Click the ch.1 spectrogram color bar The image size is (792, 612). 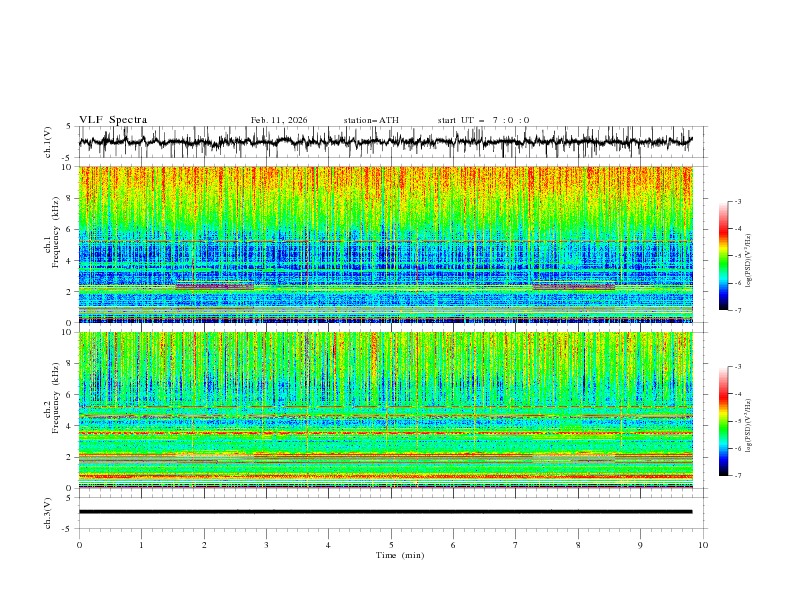click(724, 255)
